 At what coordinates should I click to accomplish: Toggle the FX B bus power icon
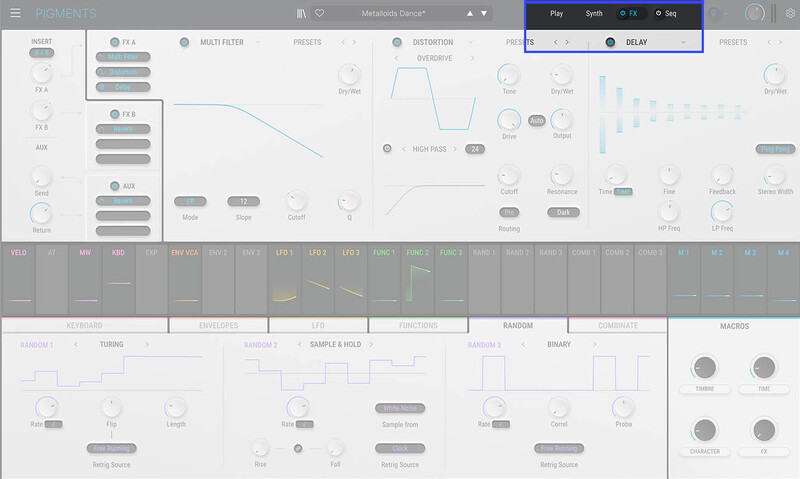(x=115, y=114)
